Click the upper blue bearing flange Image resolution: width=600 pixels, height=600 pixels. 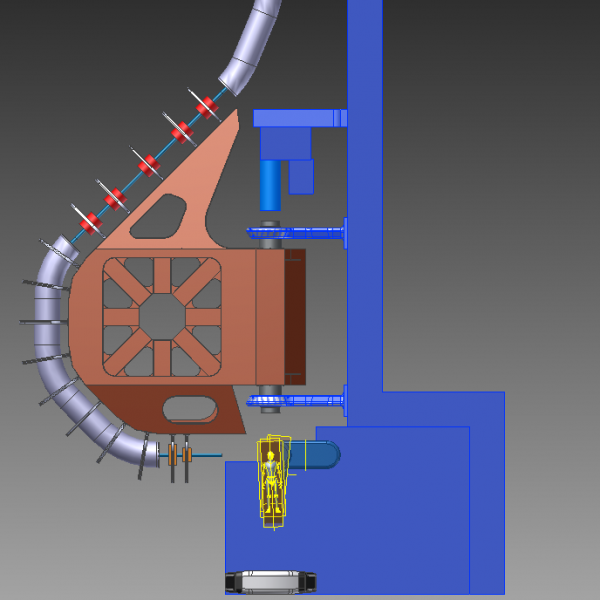tap(300, 233)
